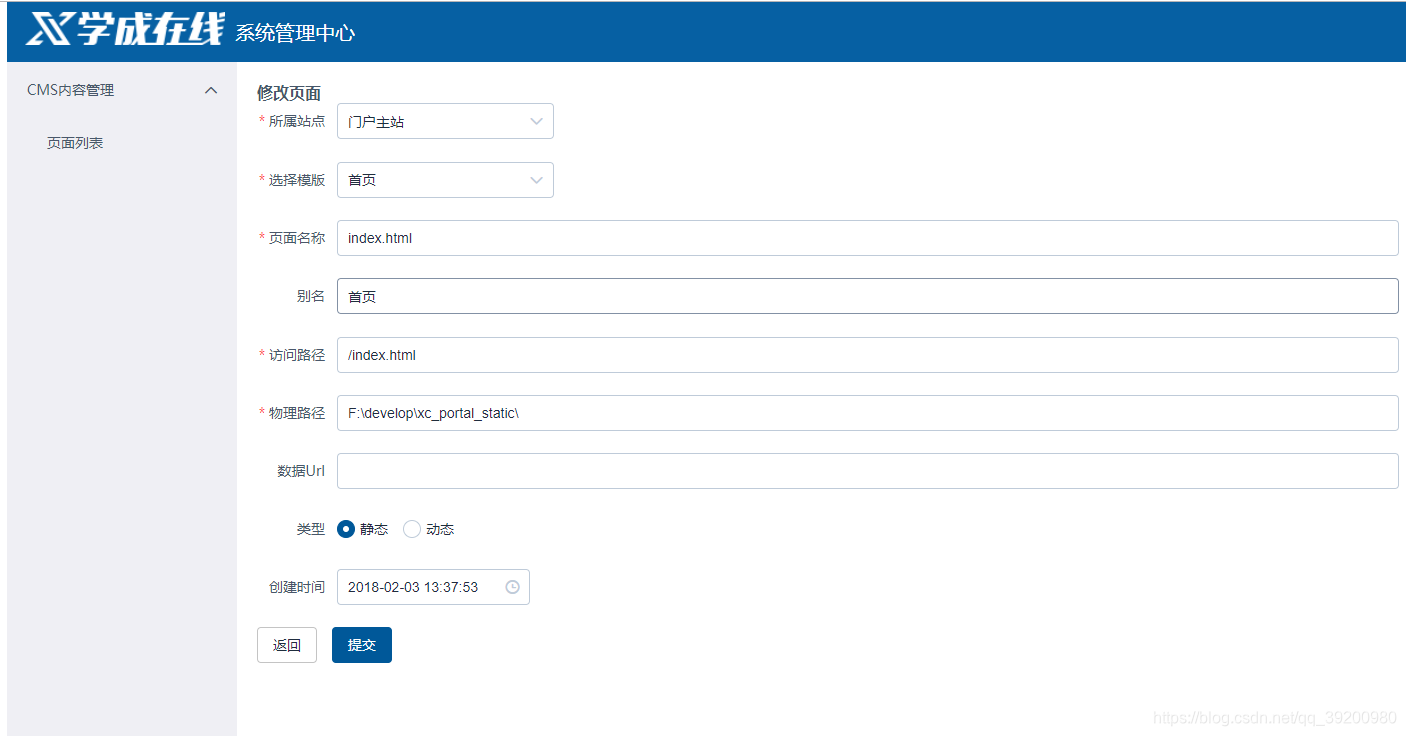Submit the form with 提交 button

tap(362, 645)
